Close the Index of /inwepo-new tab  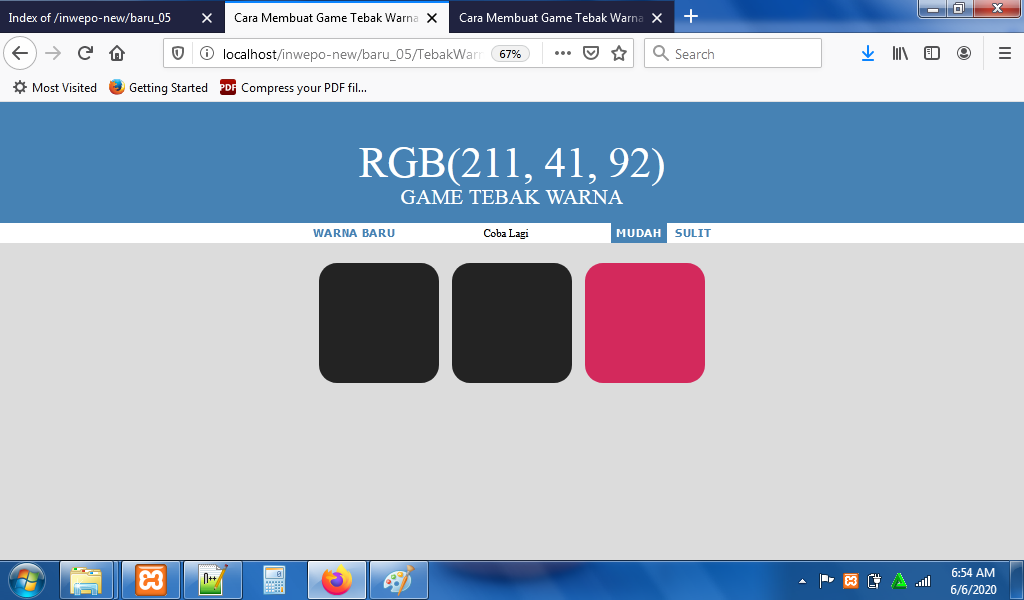coord(207,18)
